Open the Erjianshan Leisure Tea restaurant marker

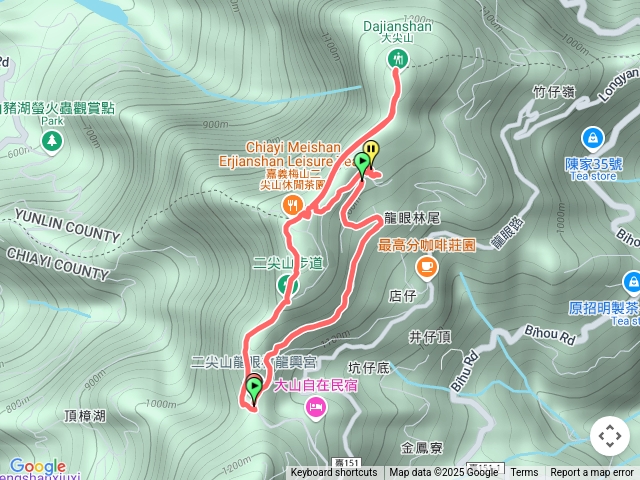coord(292,205)
